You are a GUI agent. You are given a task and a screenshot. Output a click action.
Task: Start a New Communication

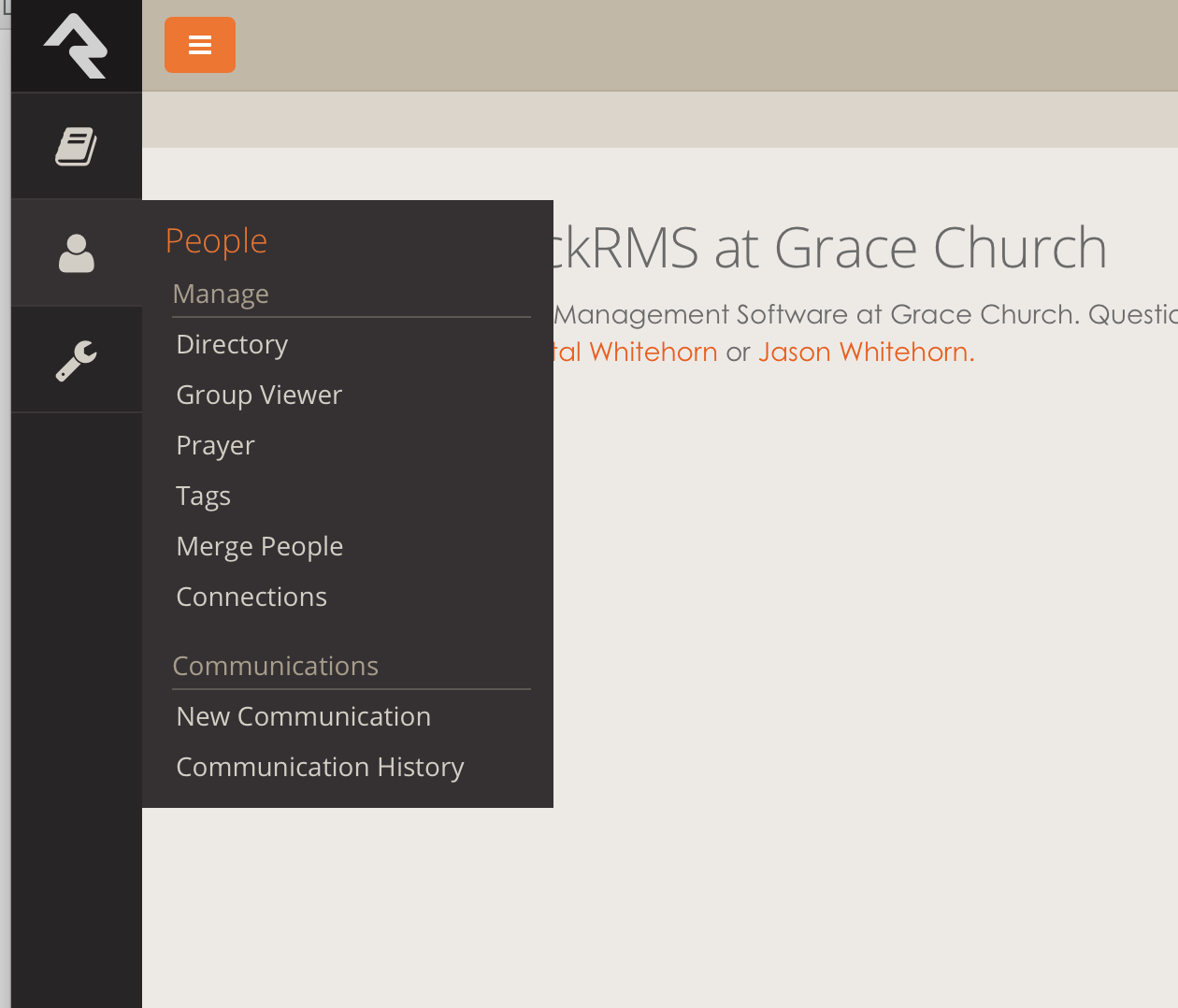pyautogui.click(x=303, y=717)
